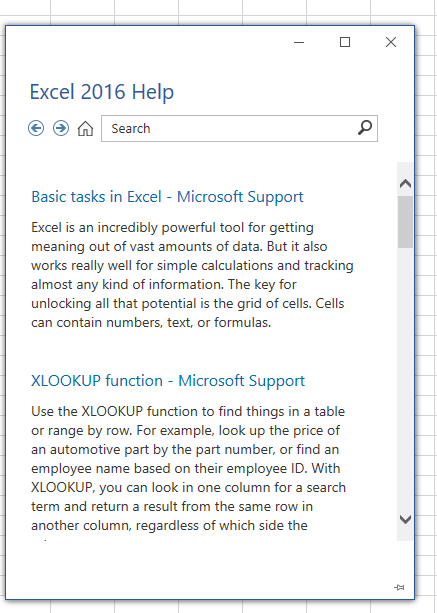Open the Help home page icon
Screen dimensions: 437x613
(x=85, y=128)
